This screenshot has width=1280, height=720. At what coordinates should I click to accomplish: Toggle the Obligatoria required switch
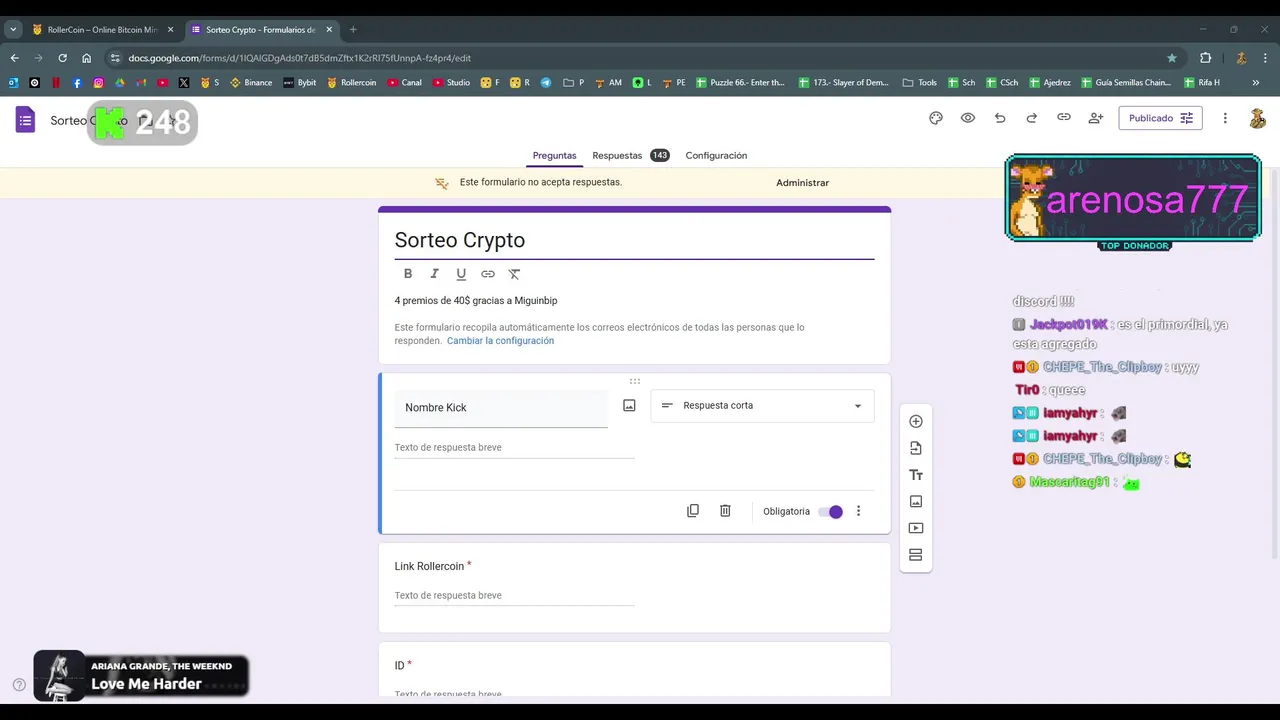[830, 512]
